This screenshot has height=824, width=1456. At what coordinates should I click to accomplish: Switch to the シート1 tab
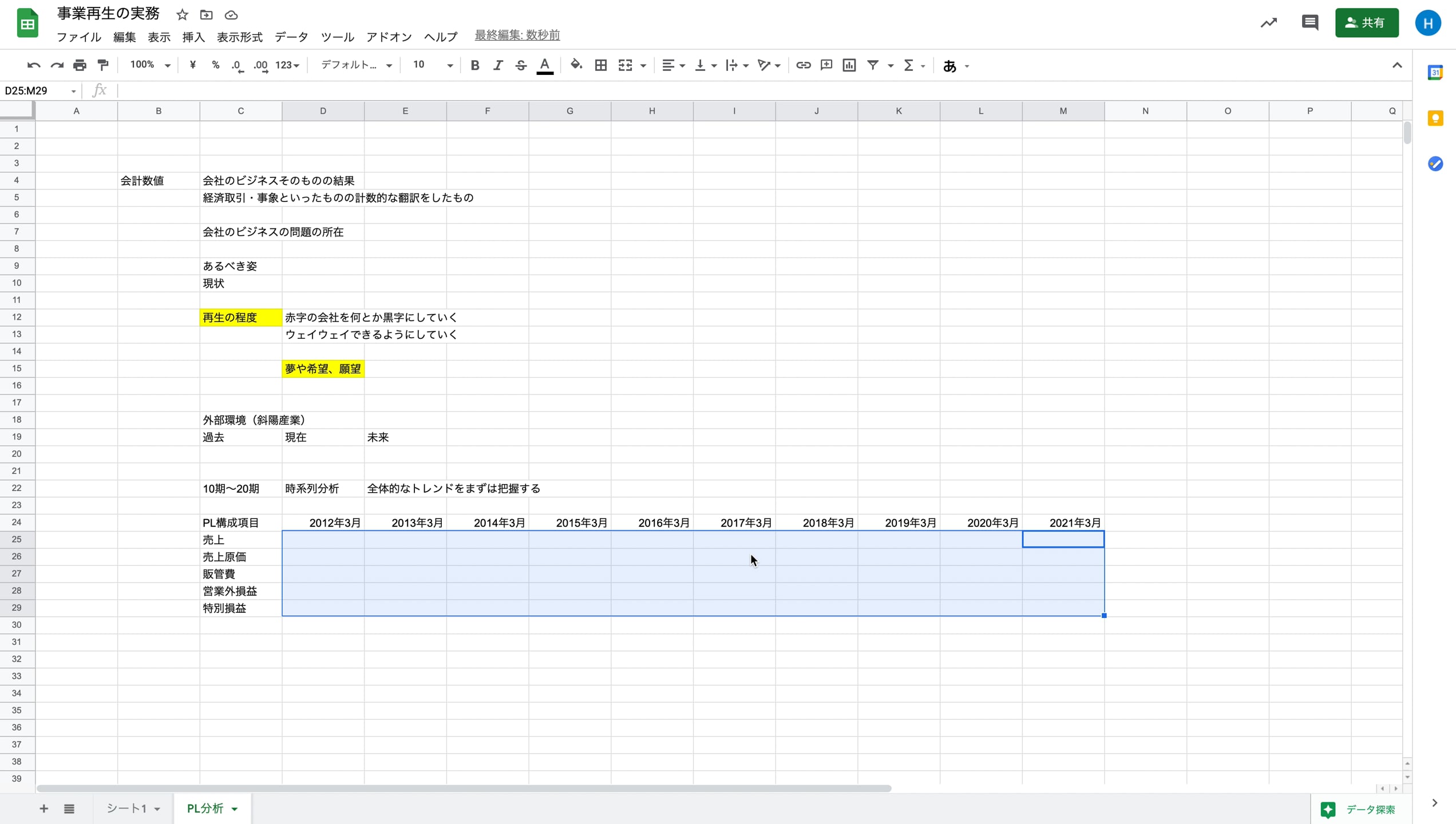point(126,809)
